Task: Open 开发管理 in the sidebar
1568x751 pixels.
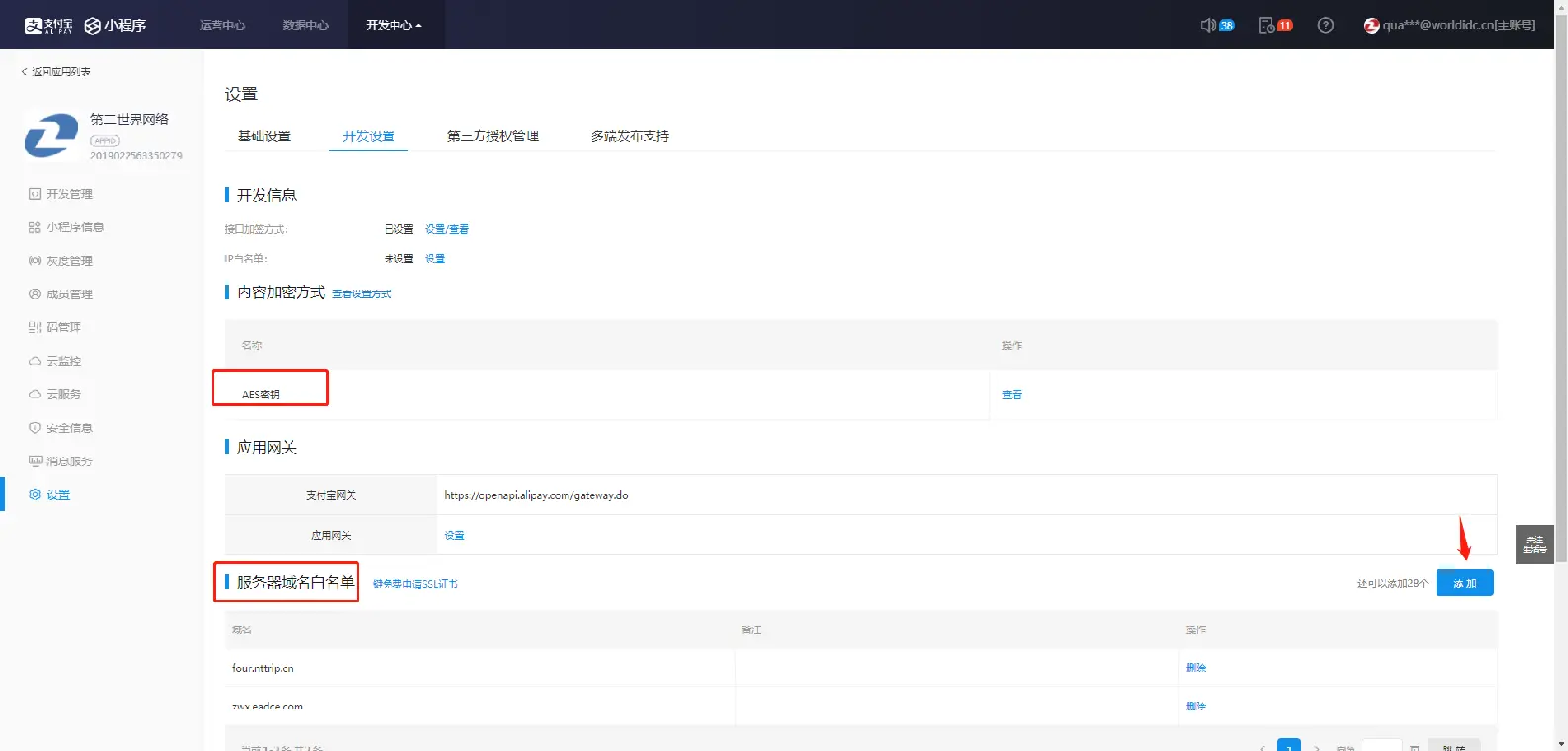Action: point(69,194)
